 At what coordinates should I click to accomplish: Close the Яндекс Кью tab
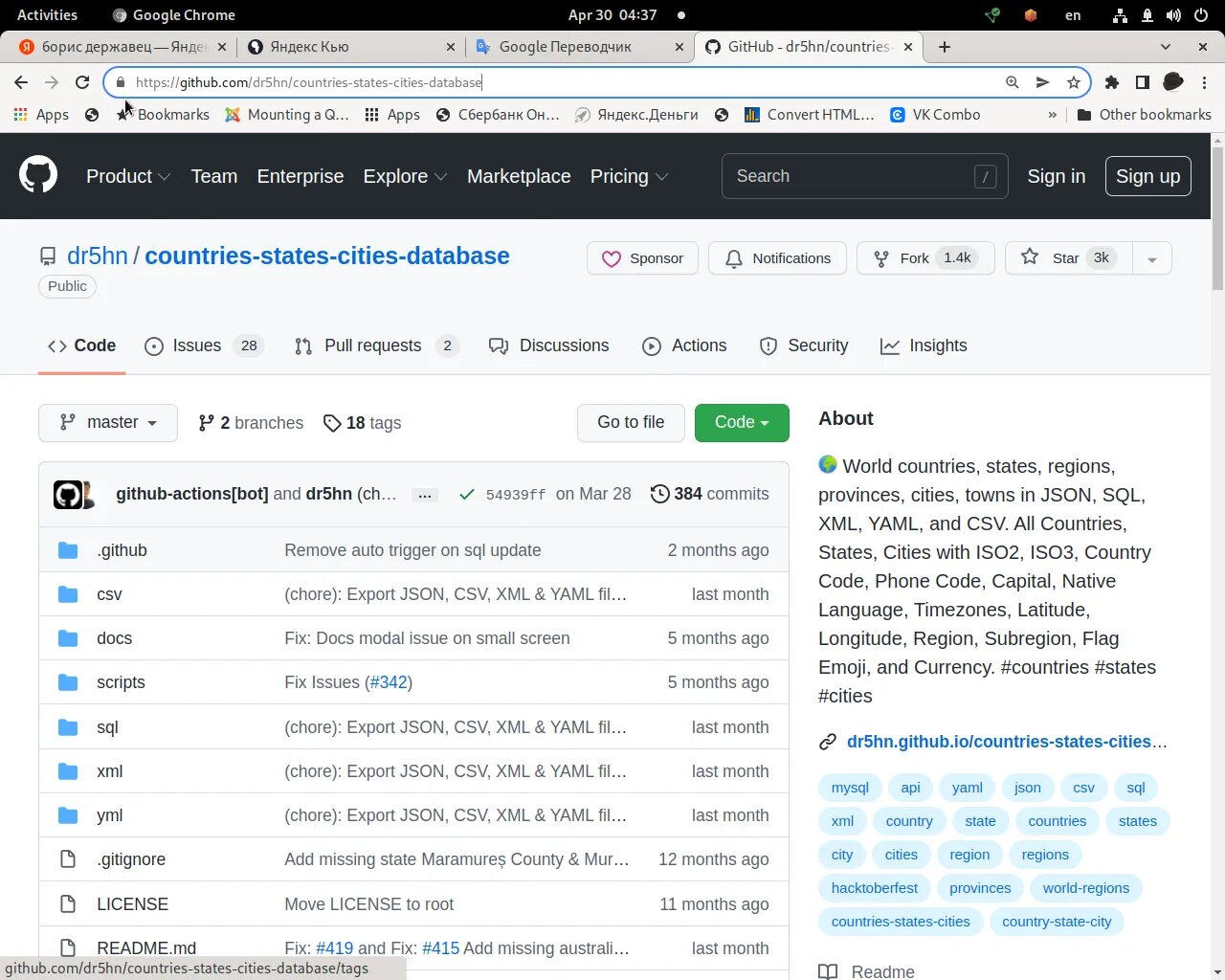click(x=452, y=47)
